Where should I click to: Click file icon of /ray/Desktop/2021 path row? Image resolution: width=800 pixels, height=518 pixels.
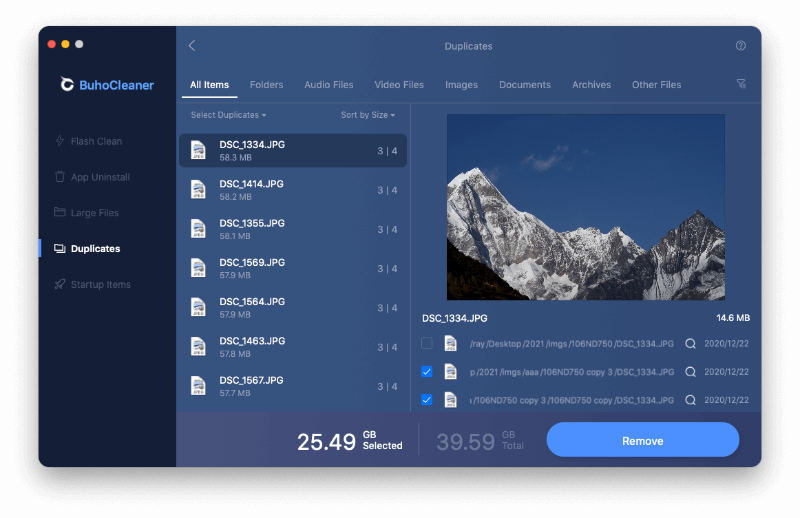[x=451, y=343]
